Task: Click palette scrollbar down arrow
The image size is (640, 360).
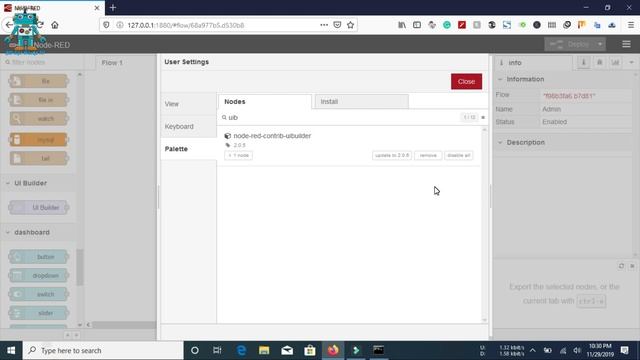Action: 80,325
